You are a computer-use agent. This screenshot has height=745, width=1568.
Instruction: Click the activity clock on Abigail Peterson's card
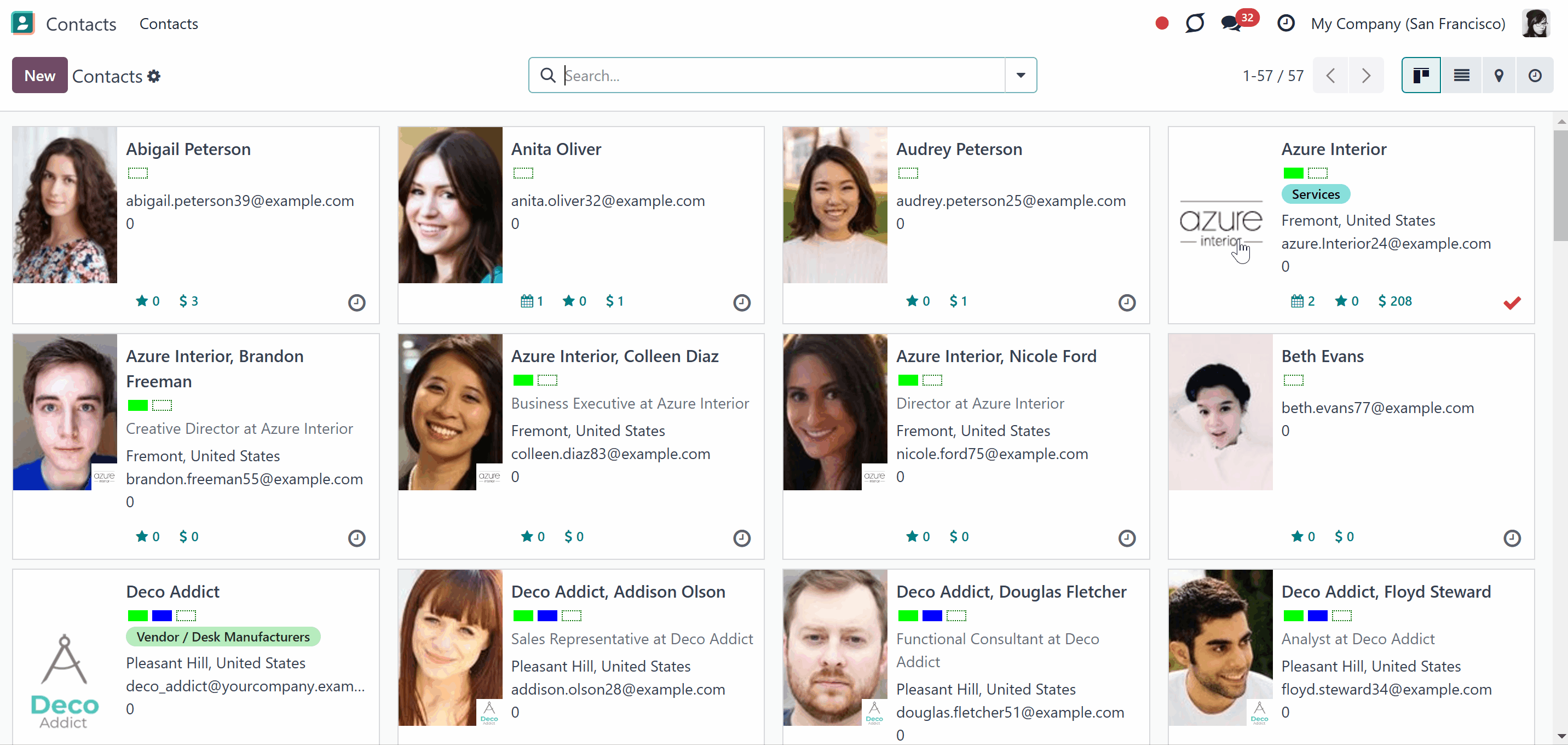[x=357, y=302]
